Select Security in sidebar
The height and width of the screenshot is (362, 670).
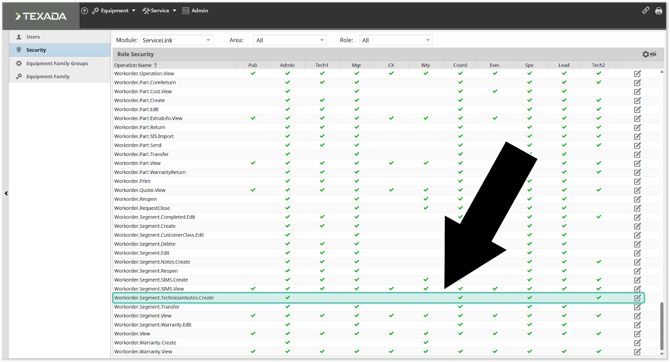[x=60, y=50]
